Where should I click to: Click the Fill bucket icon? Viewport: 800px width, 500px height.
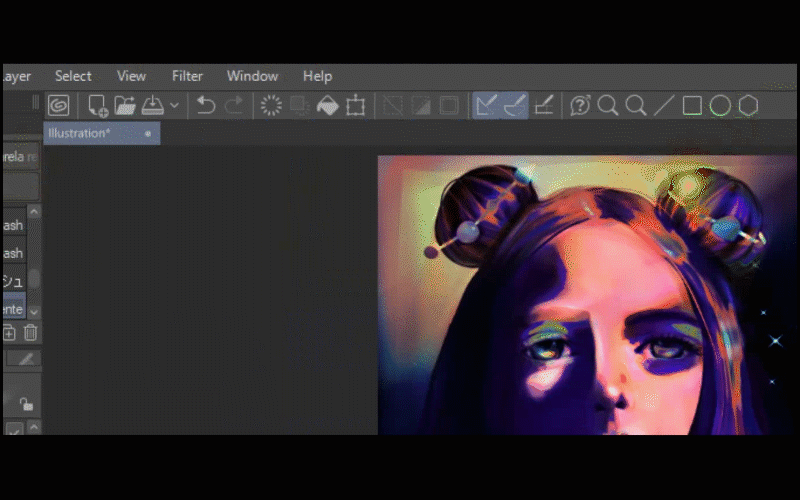pos(327,105)
